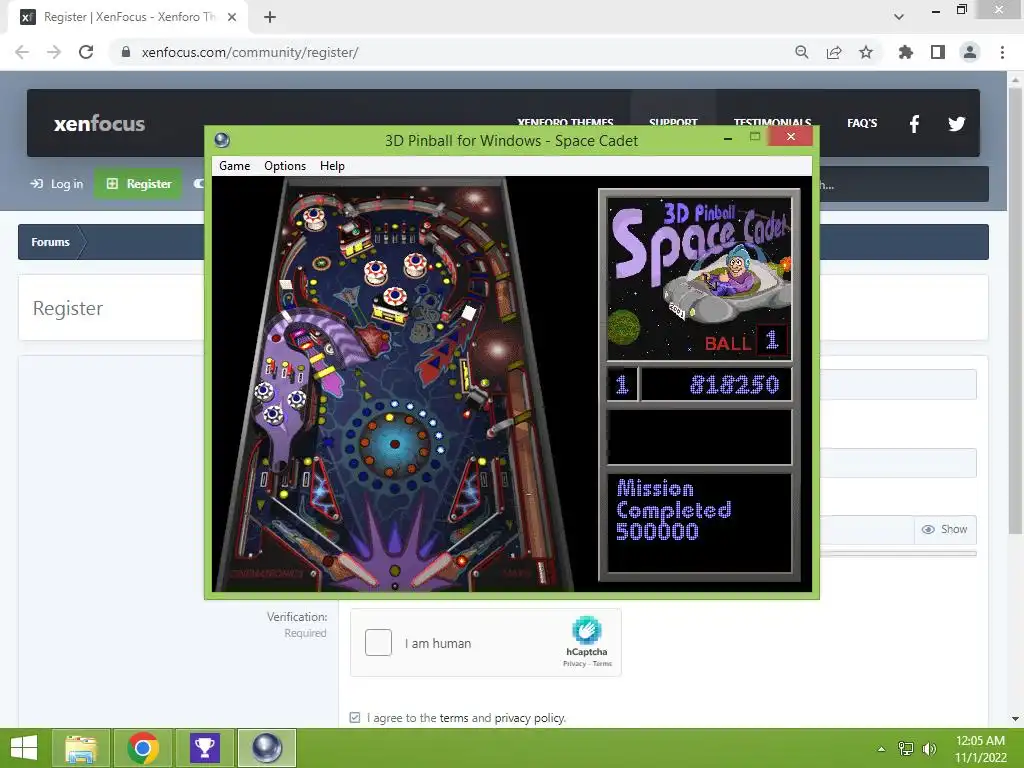The image size is (1024, 768).
Task: Close the XenFocus browser tab
Action: coord(232,17)
